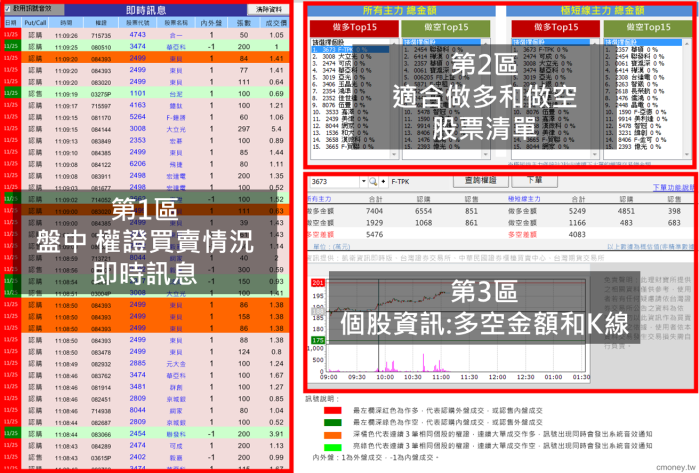The height and width of the screenshot is (473, 699).
Task: Click the 權證 column header
Action: pos(101,23)
